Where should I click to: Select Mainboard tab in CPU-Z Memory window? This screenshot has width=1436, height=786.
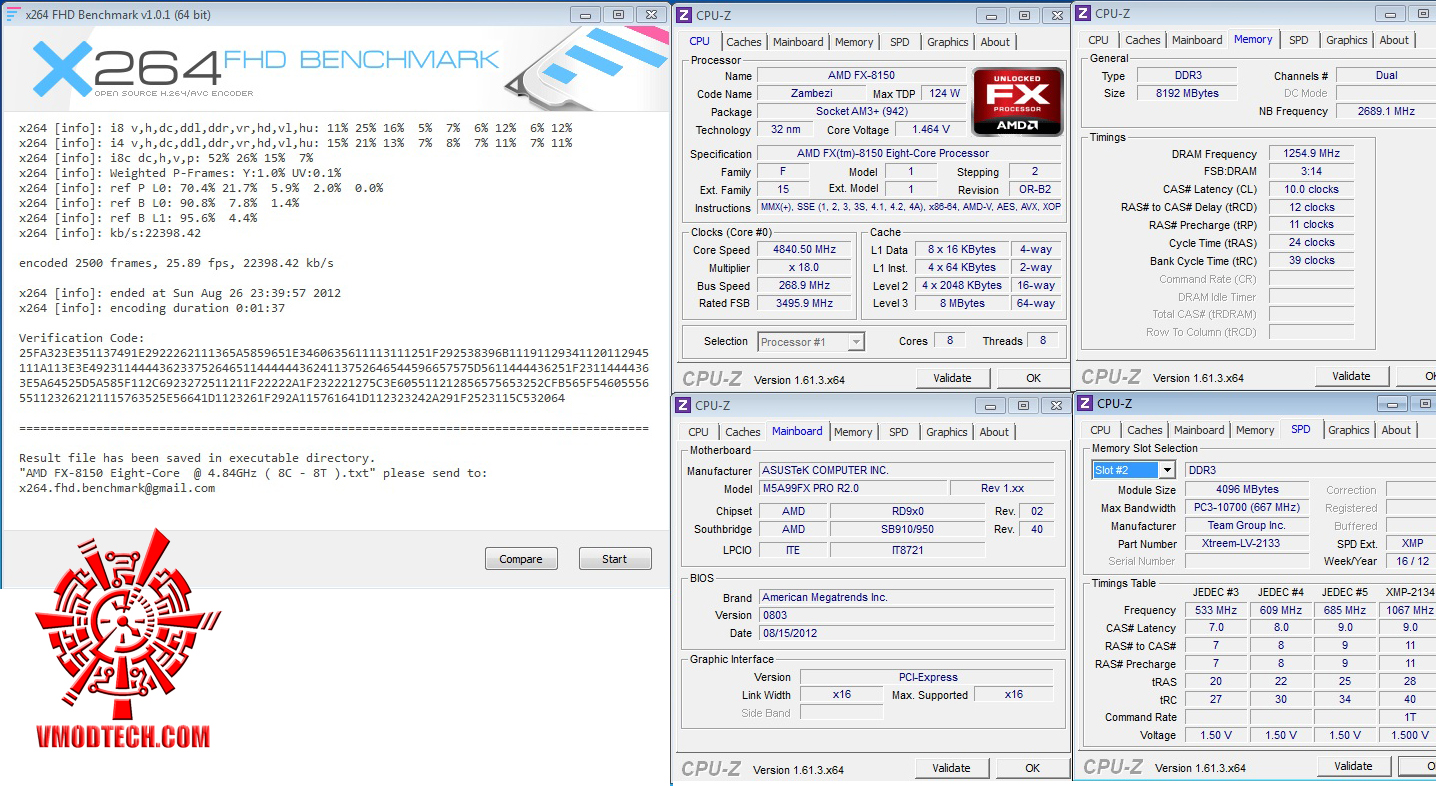(1197, 40)
